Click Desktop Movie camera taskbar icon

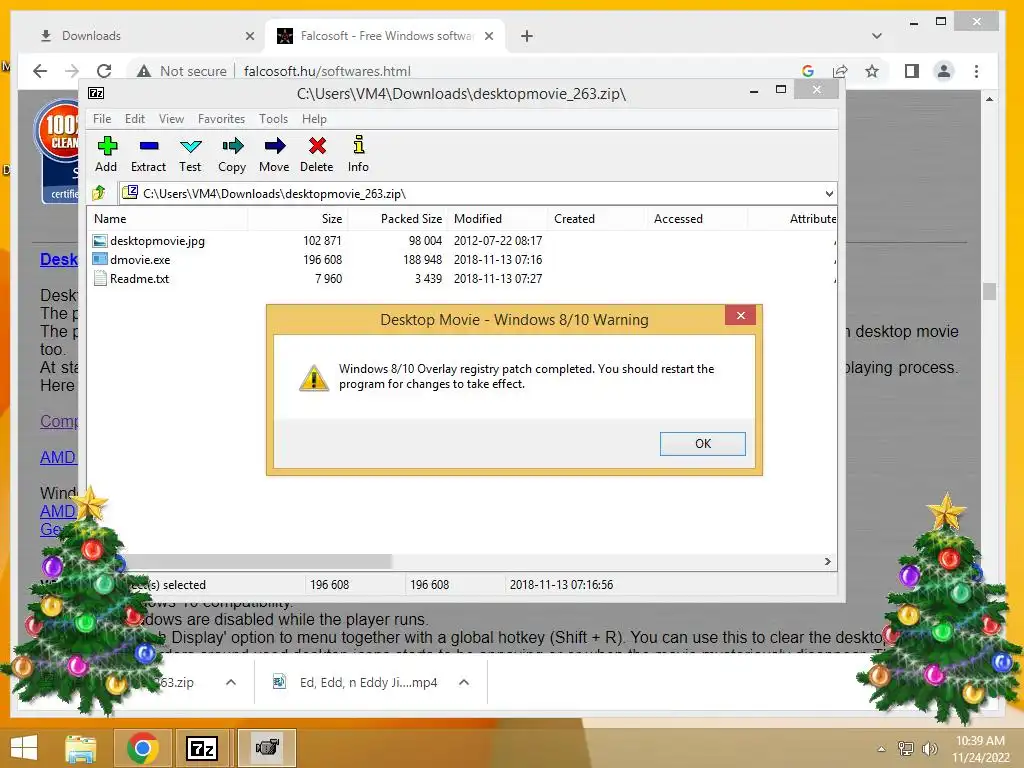pyautogui.click(x=266, y=748)
